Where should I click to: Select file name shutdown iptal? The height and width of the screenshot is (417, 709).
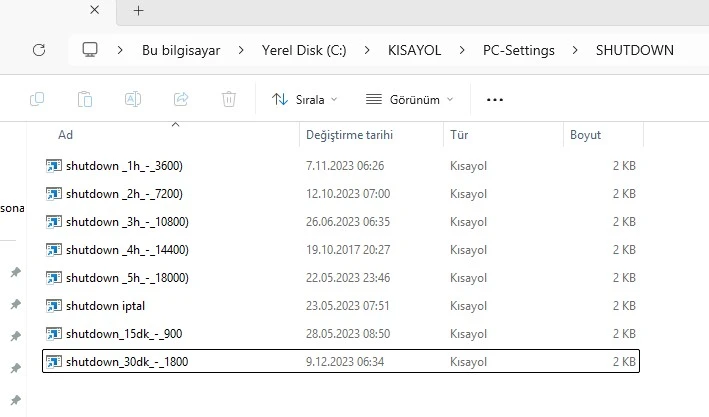pos(105,306)
